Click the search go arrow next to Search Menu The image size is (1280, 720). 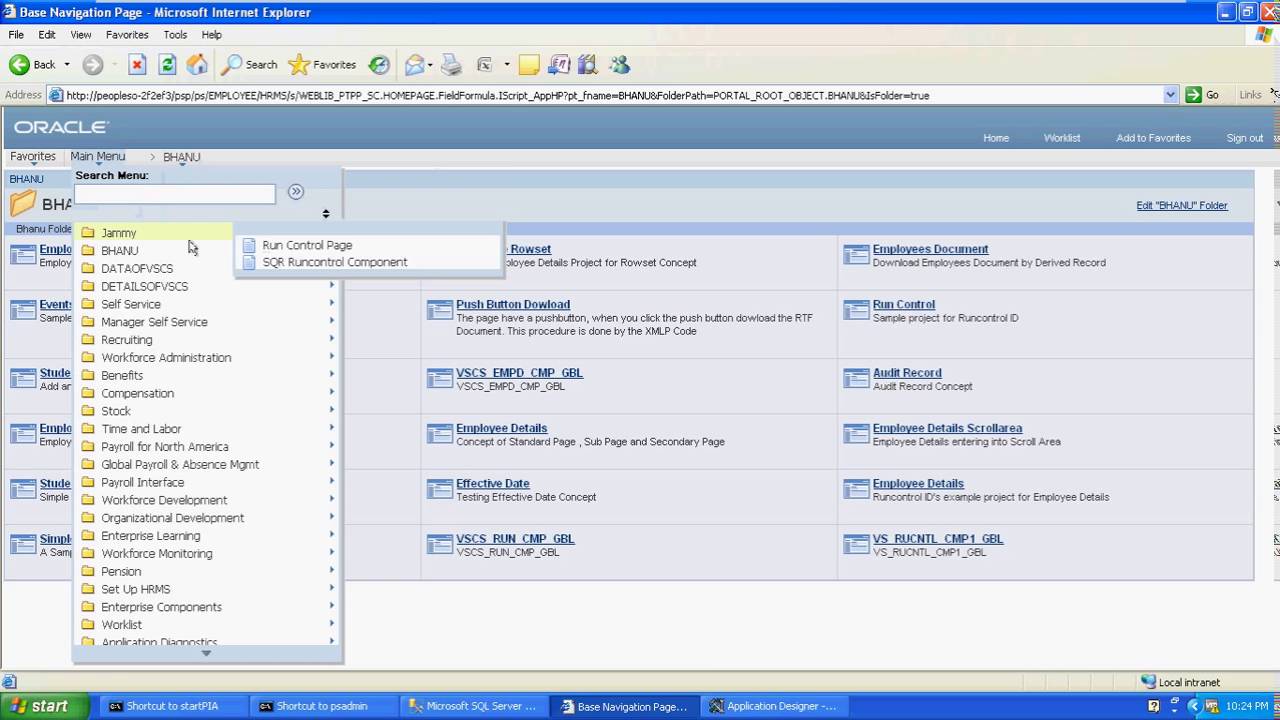[x=295, y=192]
